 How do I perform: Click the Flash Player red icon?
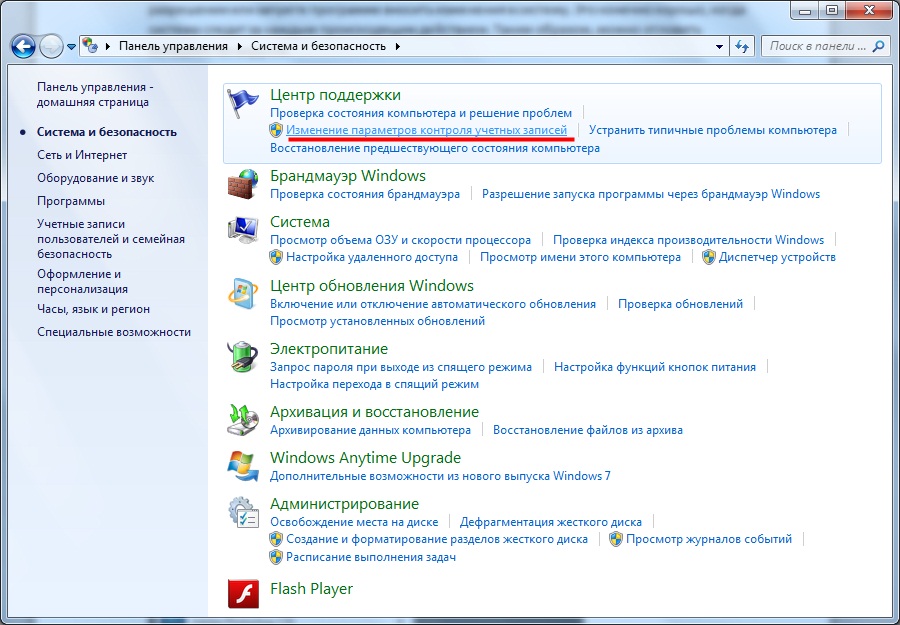pyautogui.click(x=243, y=593)
